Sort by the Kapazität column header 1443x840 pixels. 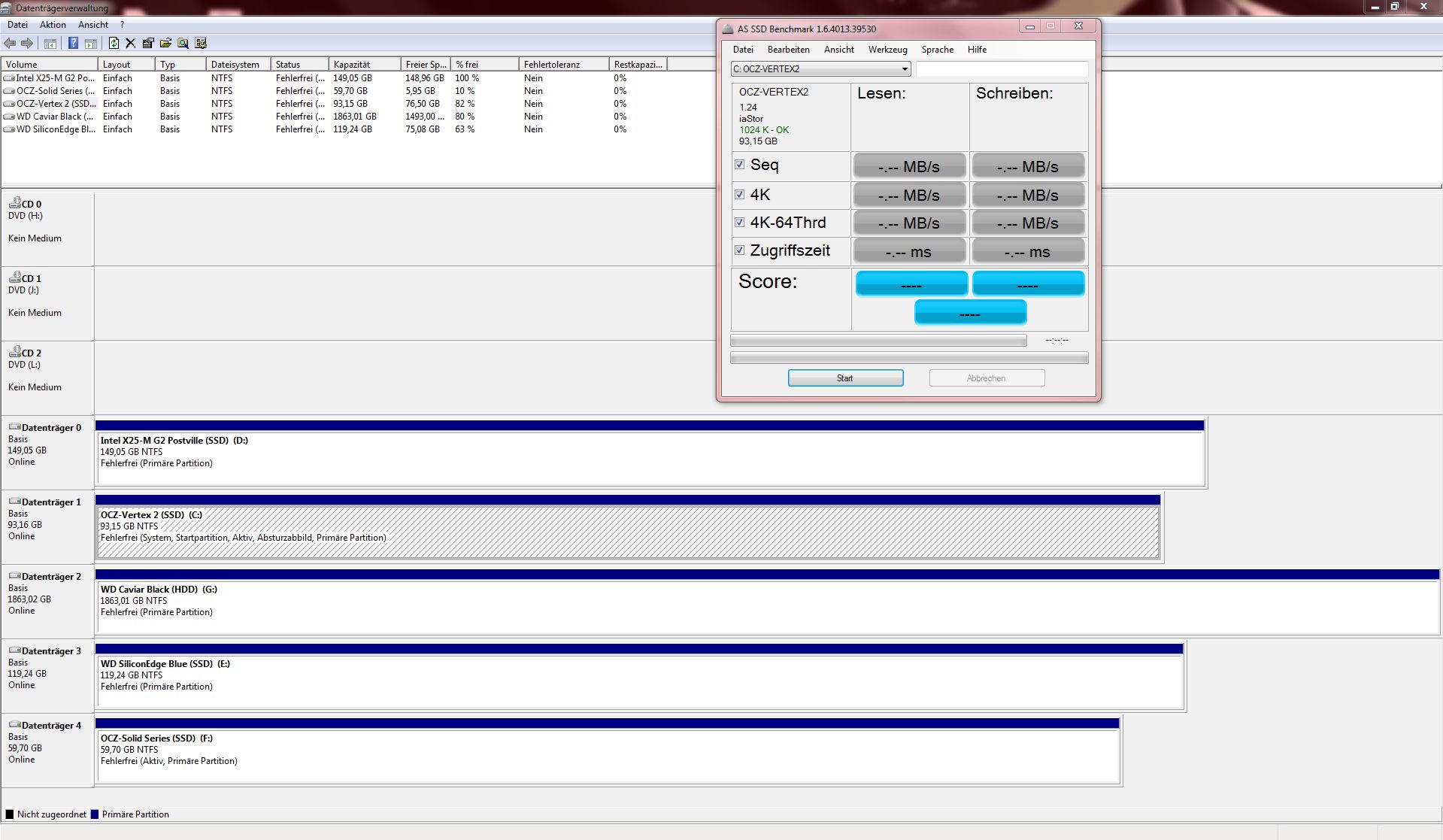pyautogui.click(x=364, y=64)
